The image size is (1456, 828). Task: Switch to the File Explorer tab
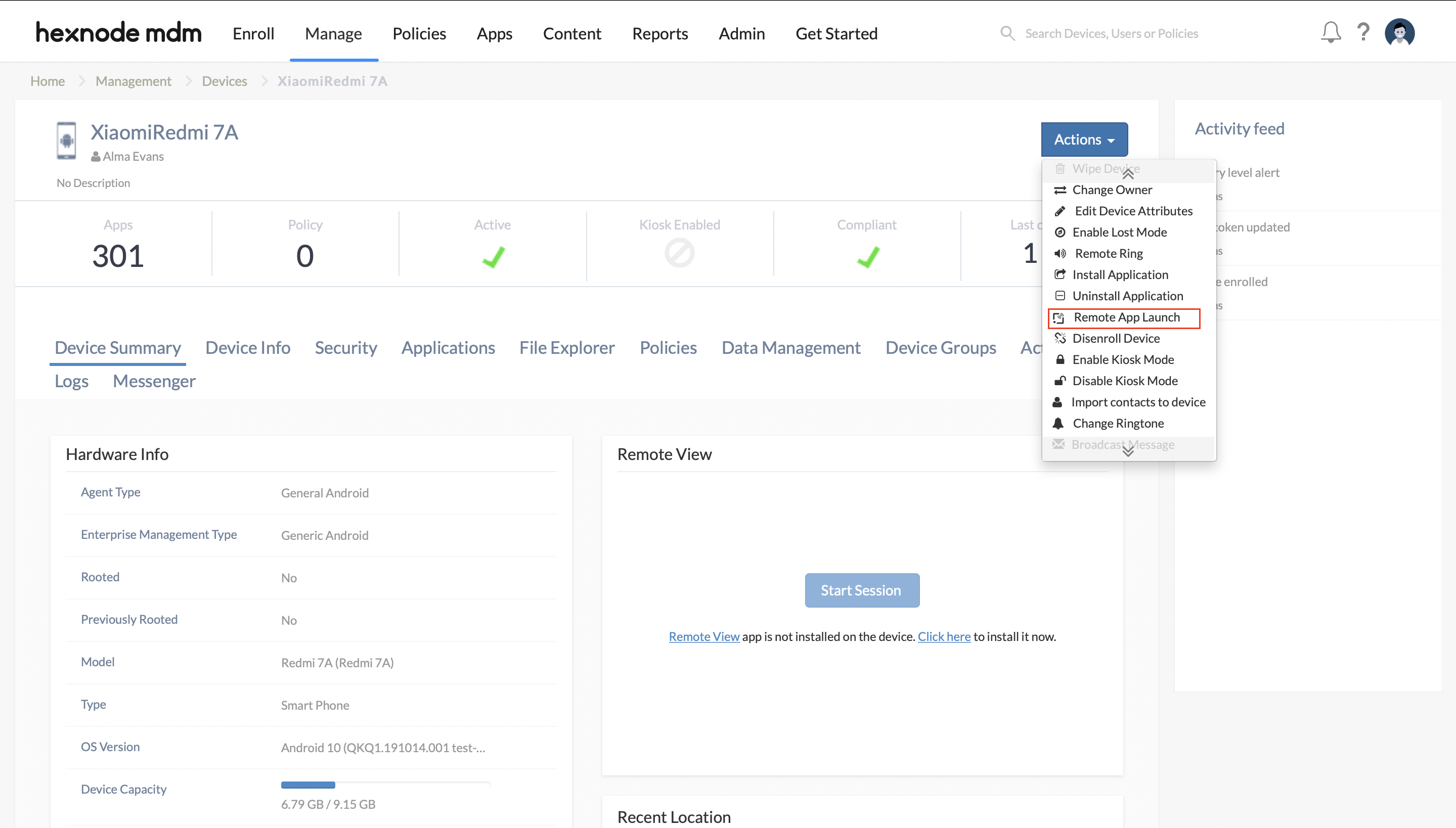(567, 347)
